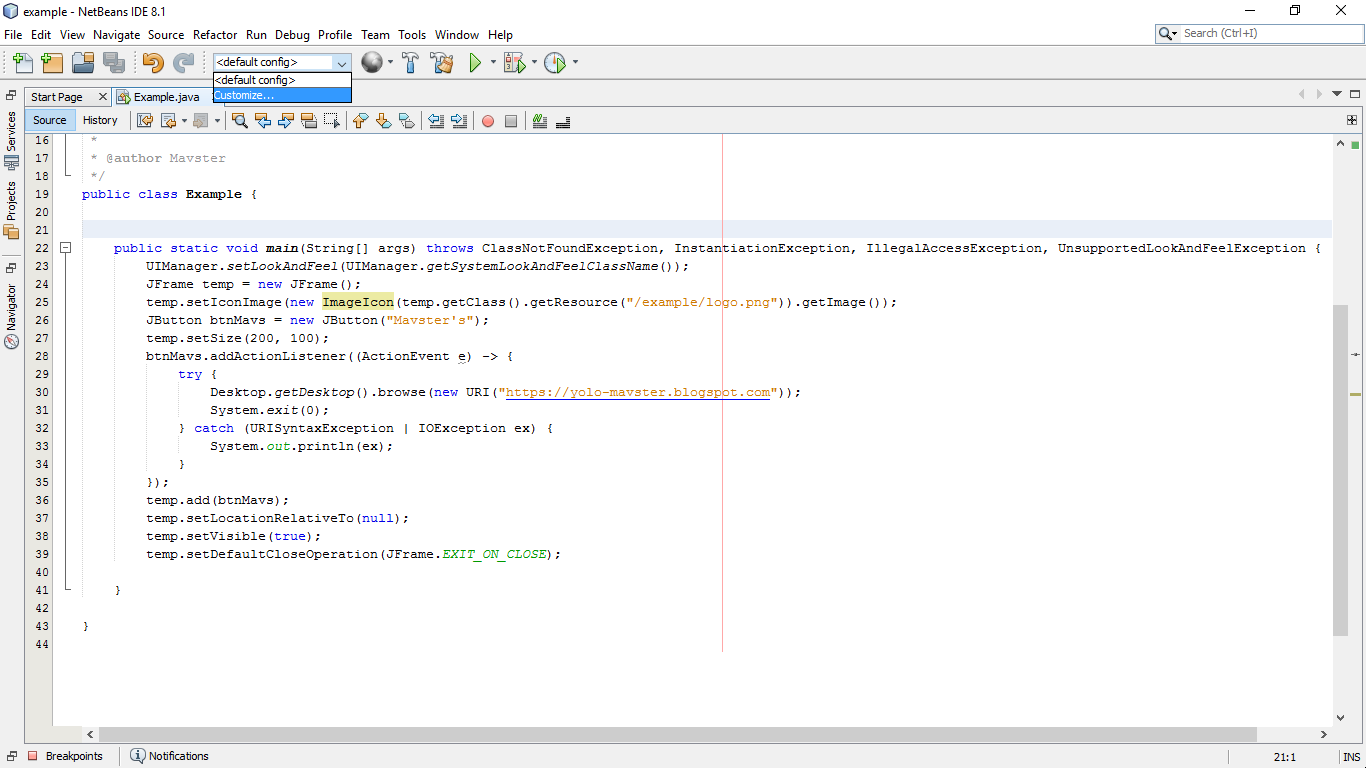Clean and Build with the hammer-and-broom icon

[x=442, y=62]
